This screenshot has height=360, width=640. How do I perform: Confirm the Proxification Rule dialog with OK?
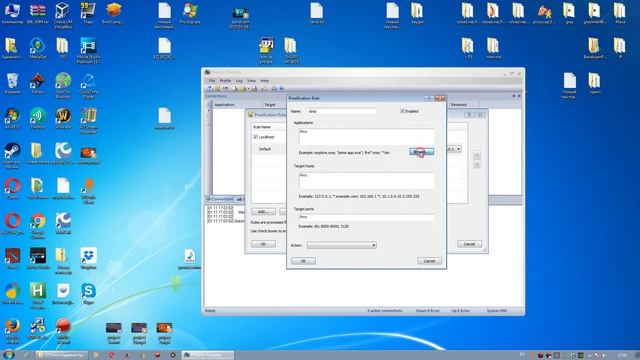tap(303, 261)
